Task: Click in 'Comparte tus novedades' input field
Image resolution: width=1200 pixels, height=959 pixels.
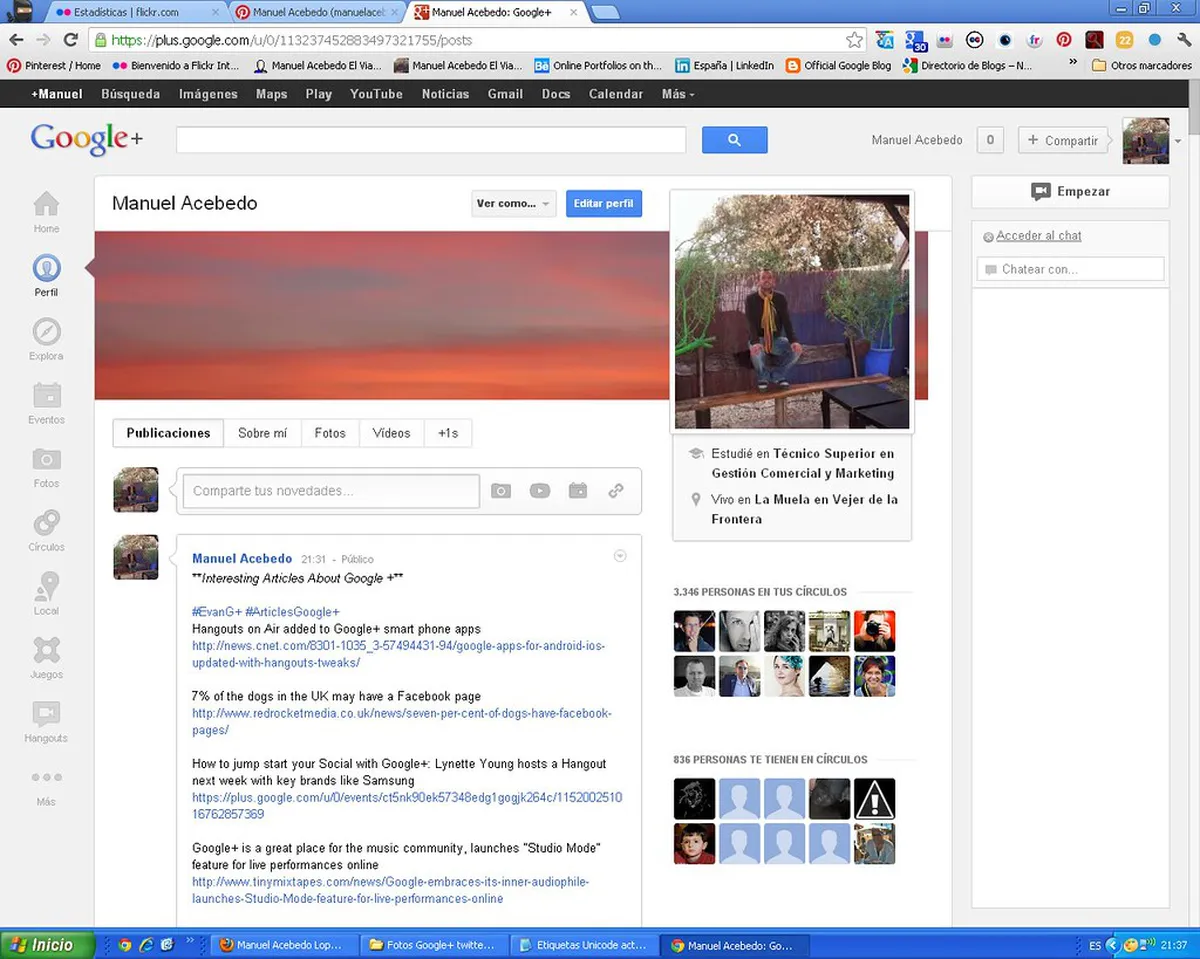Action: tap(330, 491)
